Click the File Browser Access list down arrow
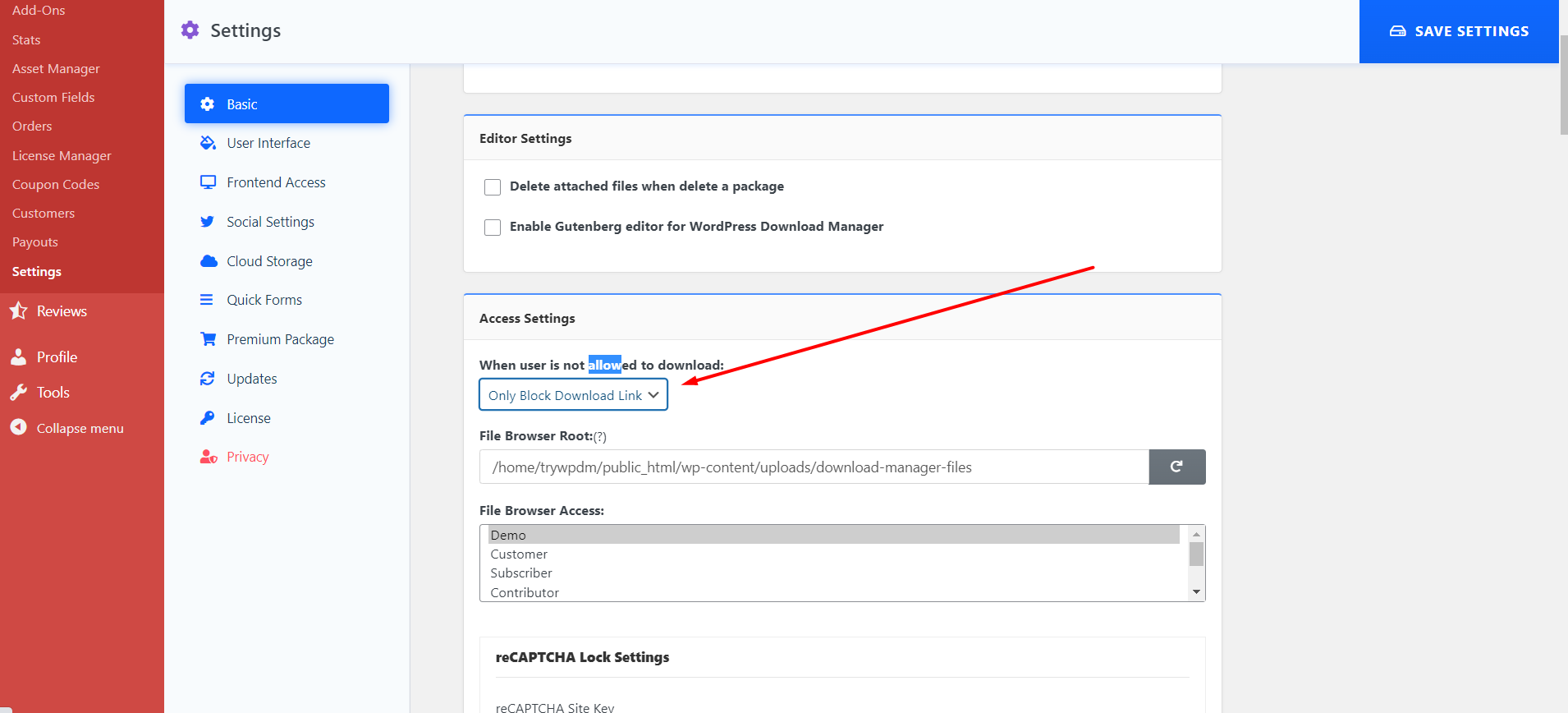The image size is (1568, 713). pos(1196,592)
